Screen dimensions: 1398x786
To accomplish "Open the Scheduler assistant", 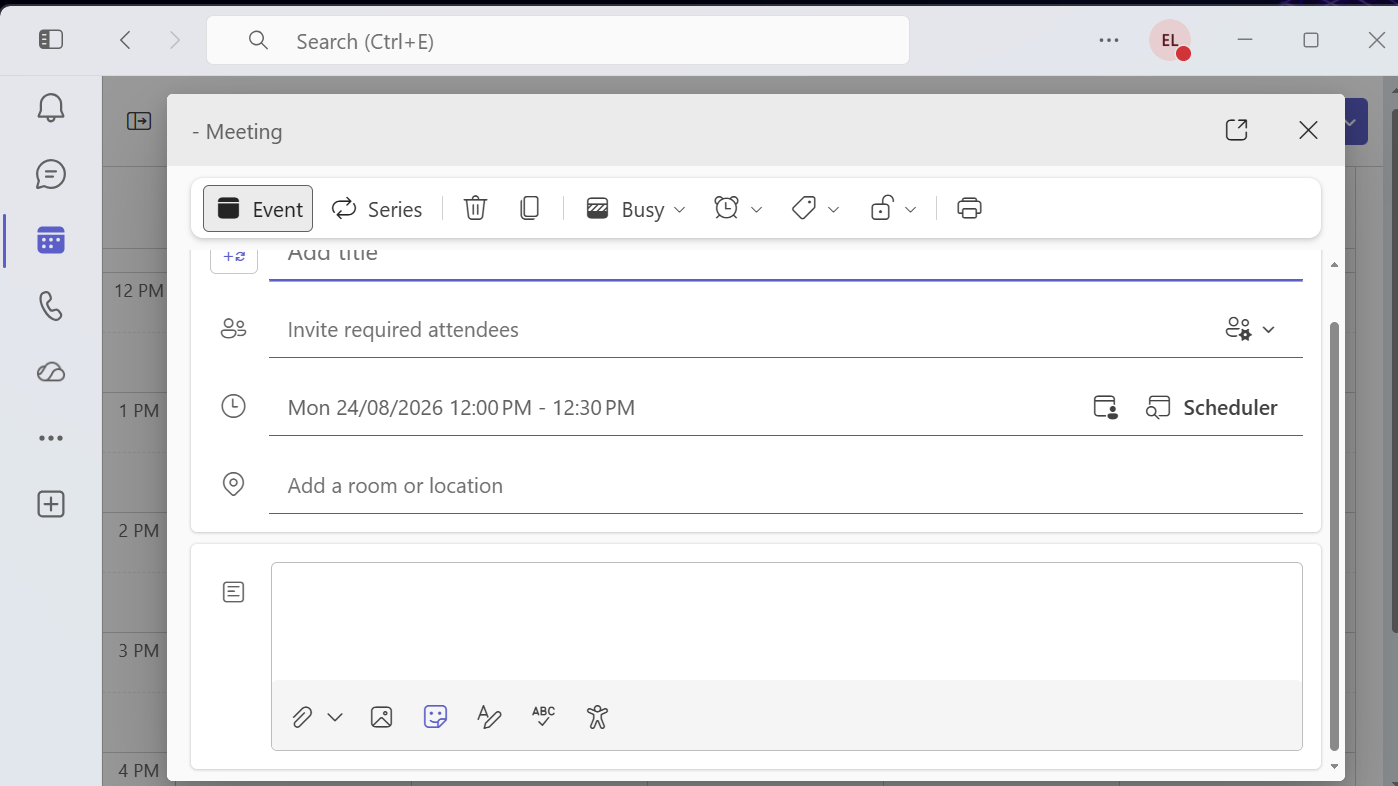I will coord(1211,407).
